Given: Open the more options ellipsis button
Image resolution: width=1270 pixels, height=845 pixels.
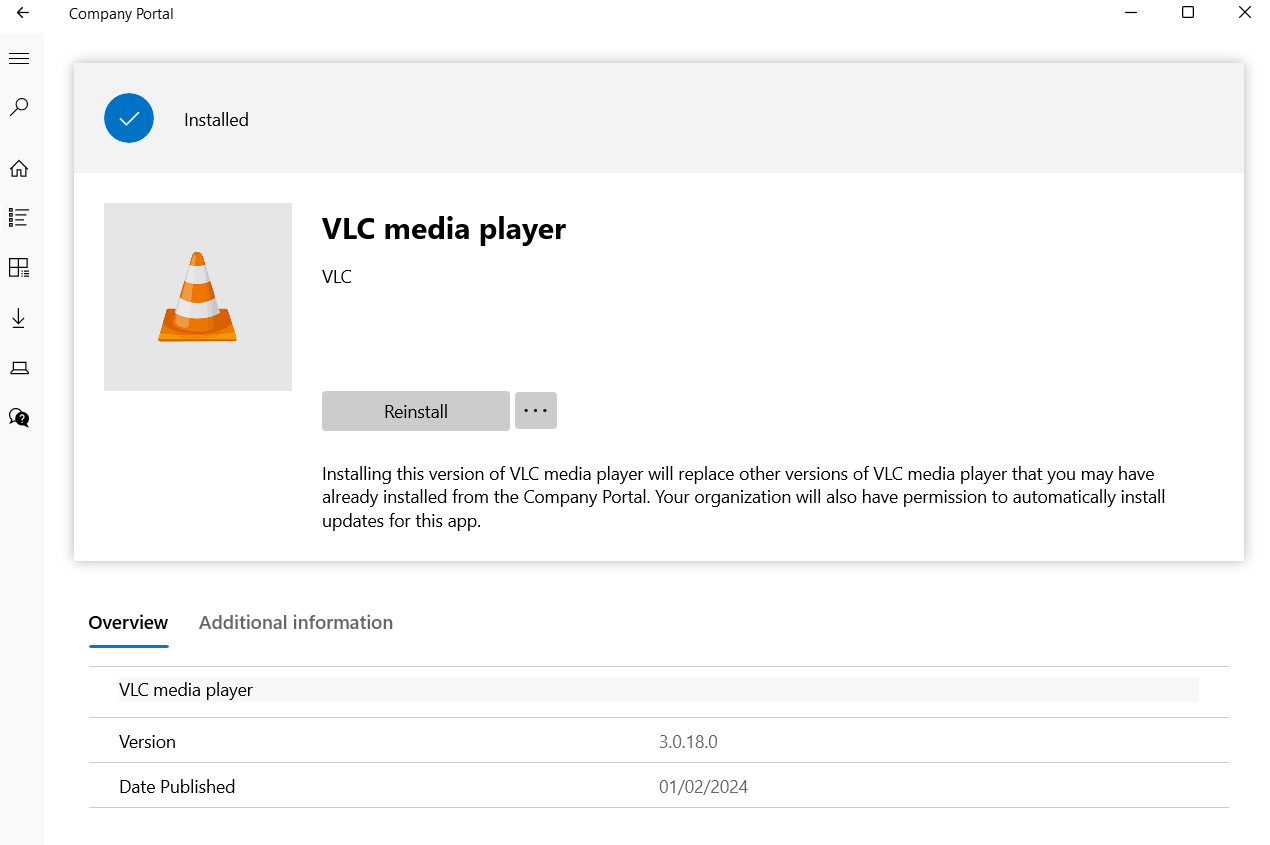Looking at the screenshot, I should coord(536,411).
